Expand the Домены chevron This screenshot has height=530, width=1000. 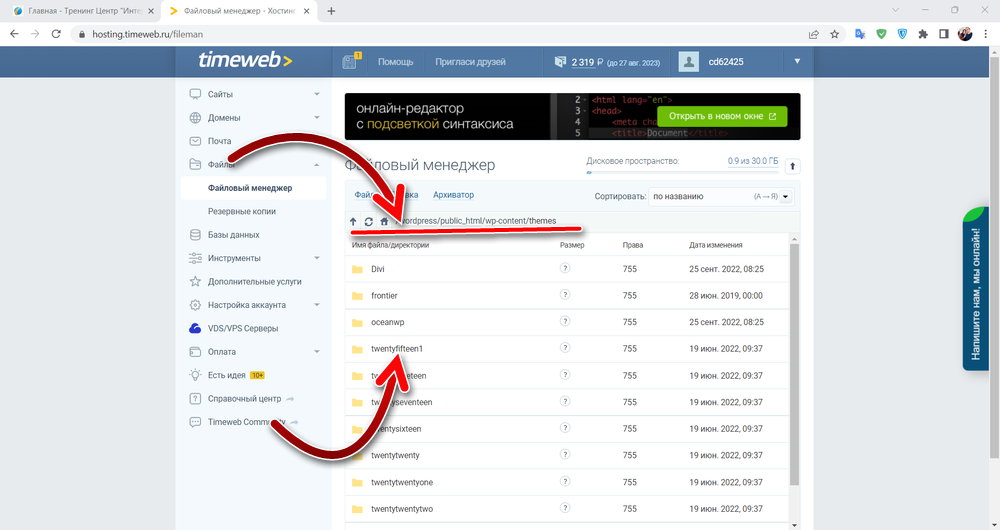click(317, 117)
